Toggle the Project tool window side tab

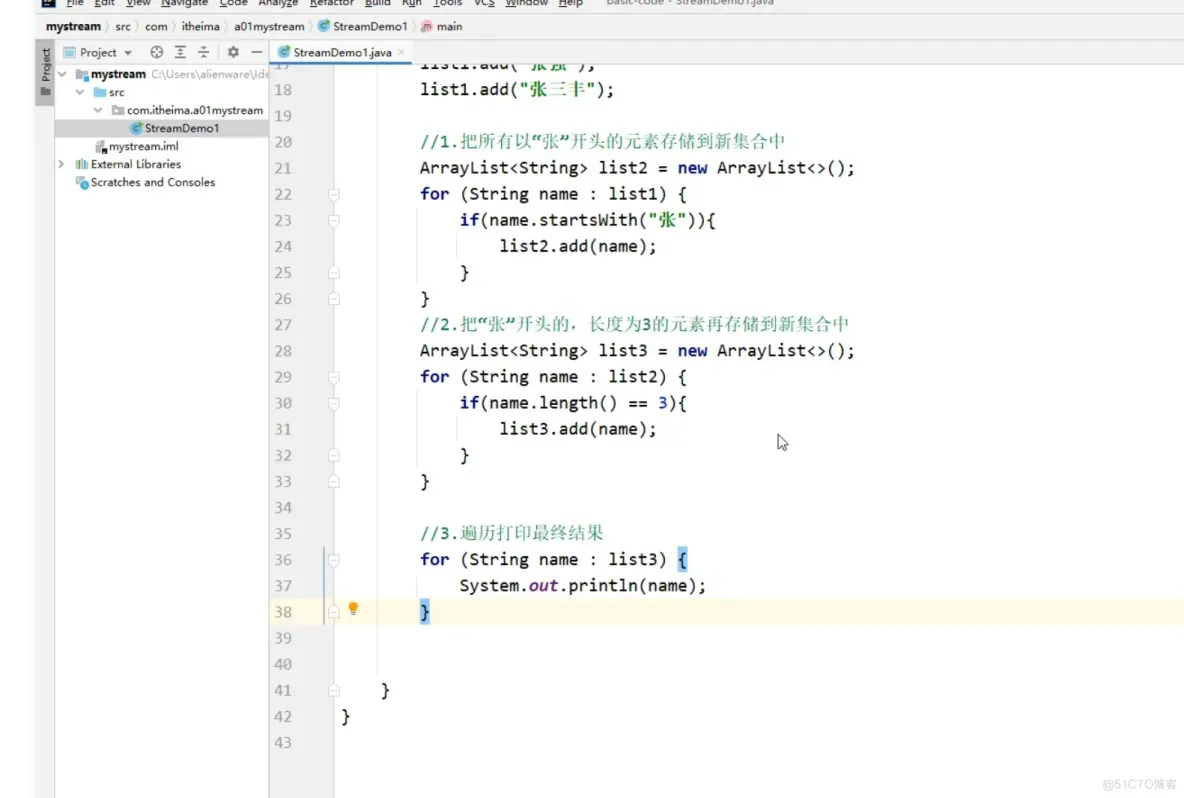45,71
